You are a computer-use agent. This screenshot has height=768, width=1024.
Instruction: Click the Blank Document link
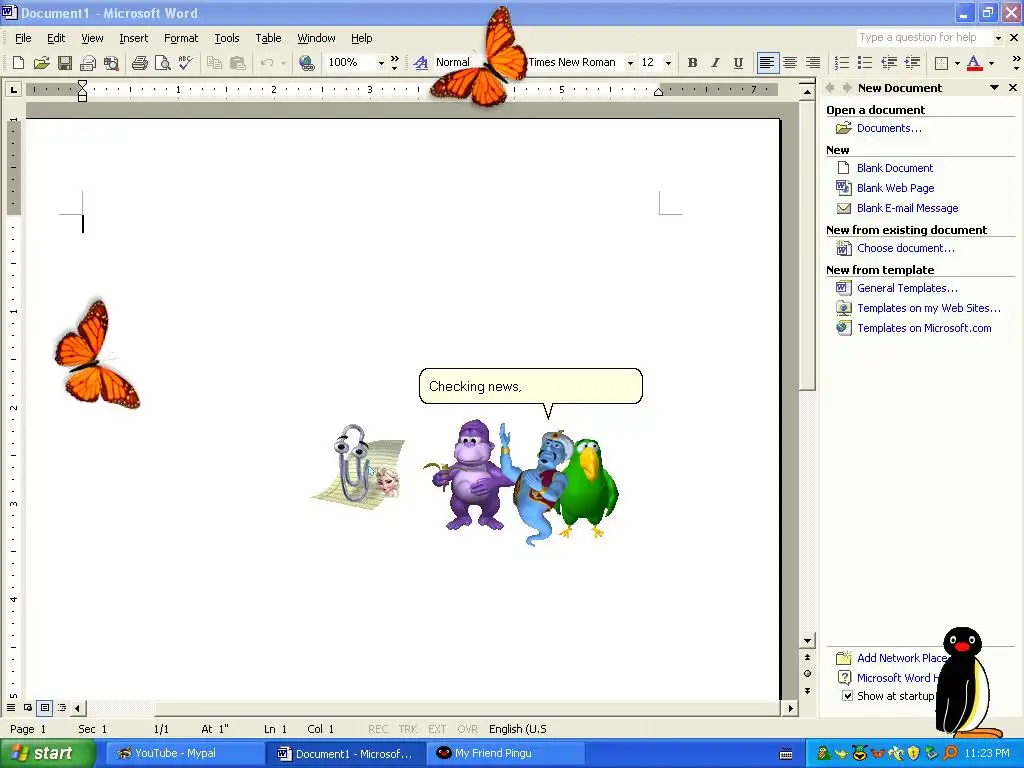pos(895,168)
